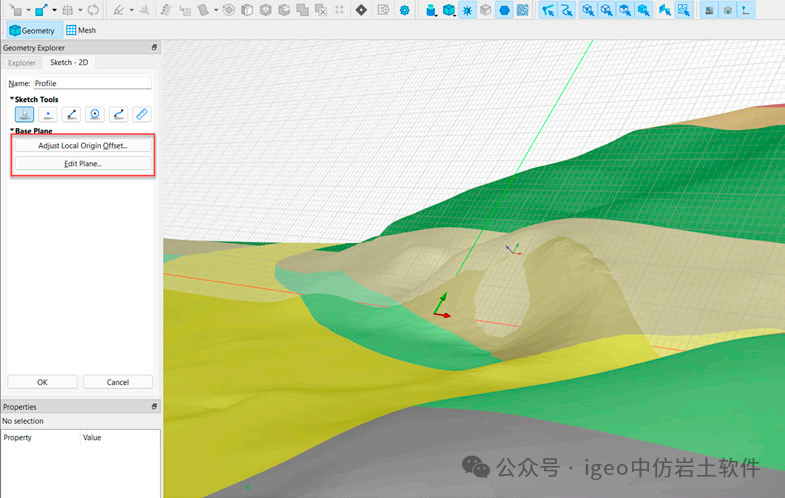Toggle the fingerprint pattern display button
The width and height of the screenshot is (785, 498).
[x=523, y=10]
